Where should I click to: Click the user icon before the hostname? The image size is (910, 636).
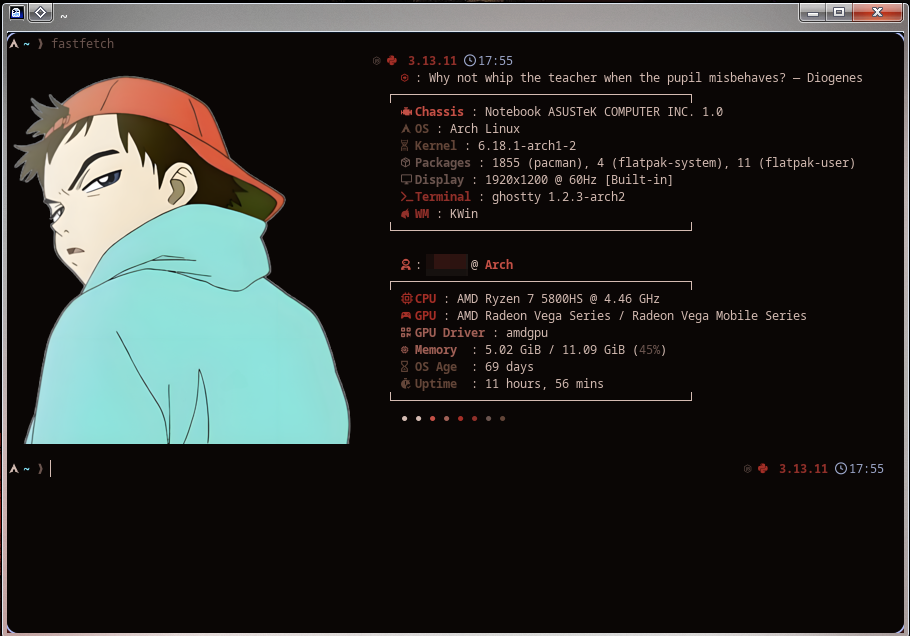pyautogui.click(x=406, y=265)
